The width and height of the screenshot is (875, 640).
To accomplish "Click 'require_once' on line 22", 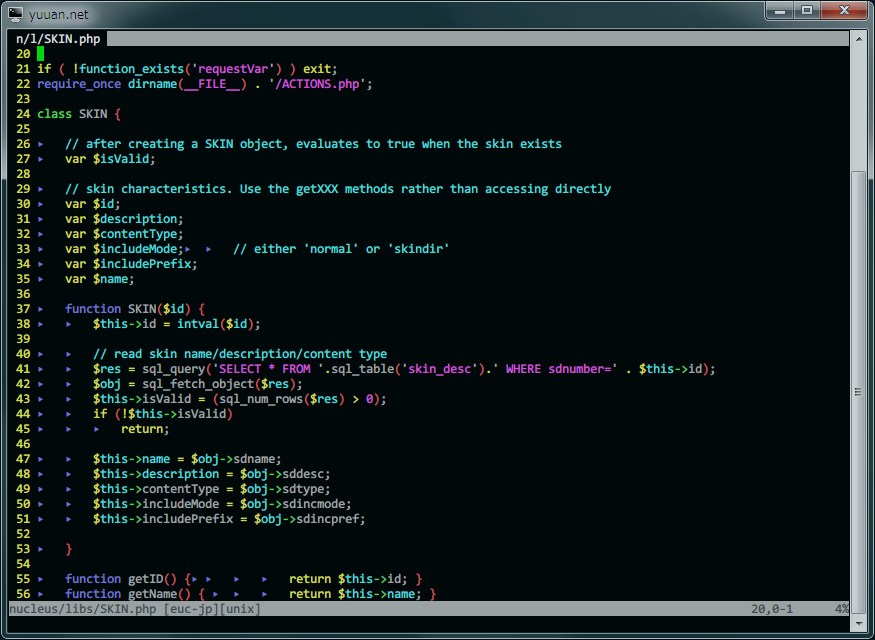I will click(79, 84).
